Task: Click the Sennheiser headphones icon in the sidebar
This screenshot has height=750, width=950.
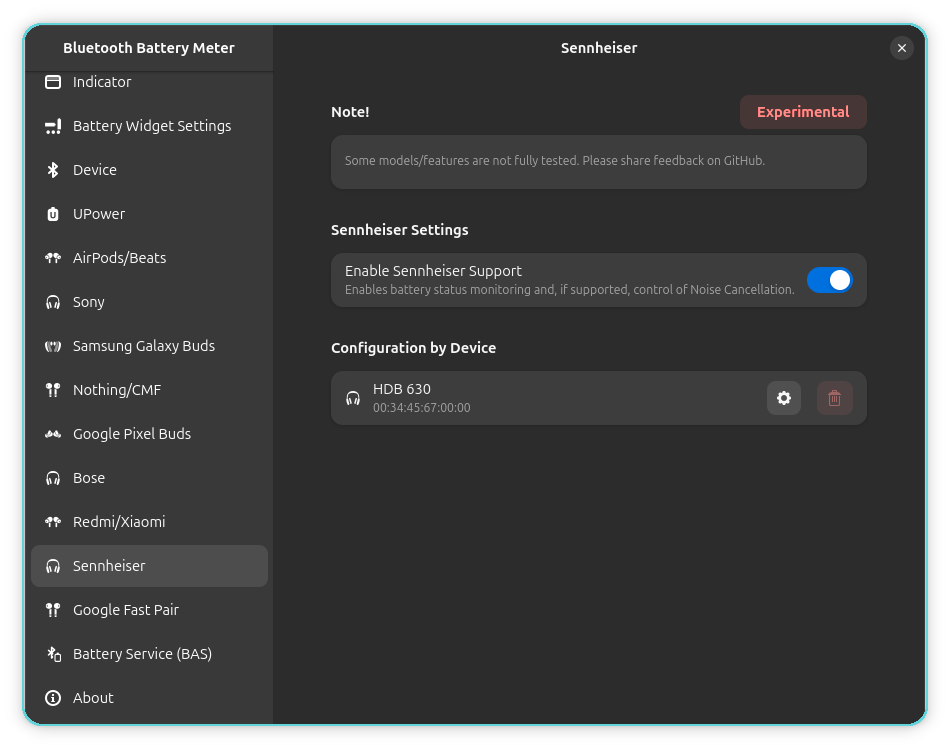Action: click(53, 566)
